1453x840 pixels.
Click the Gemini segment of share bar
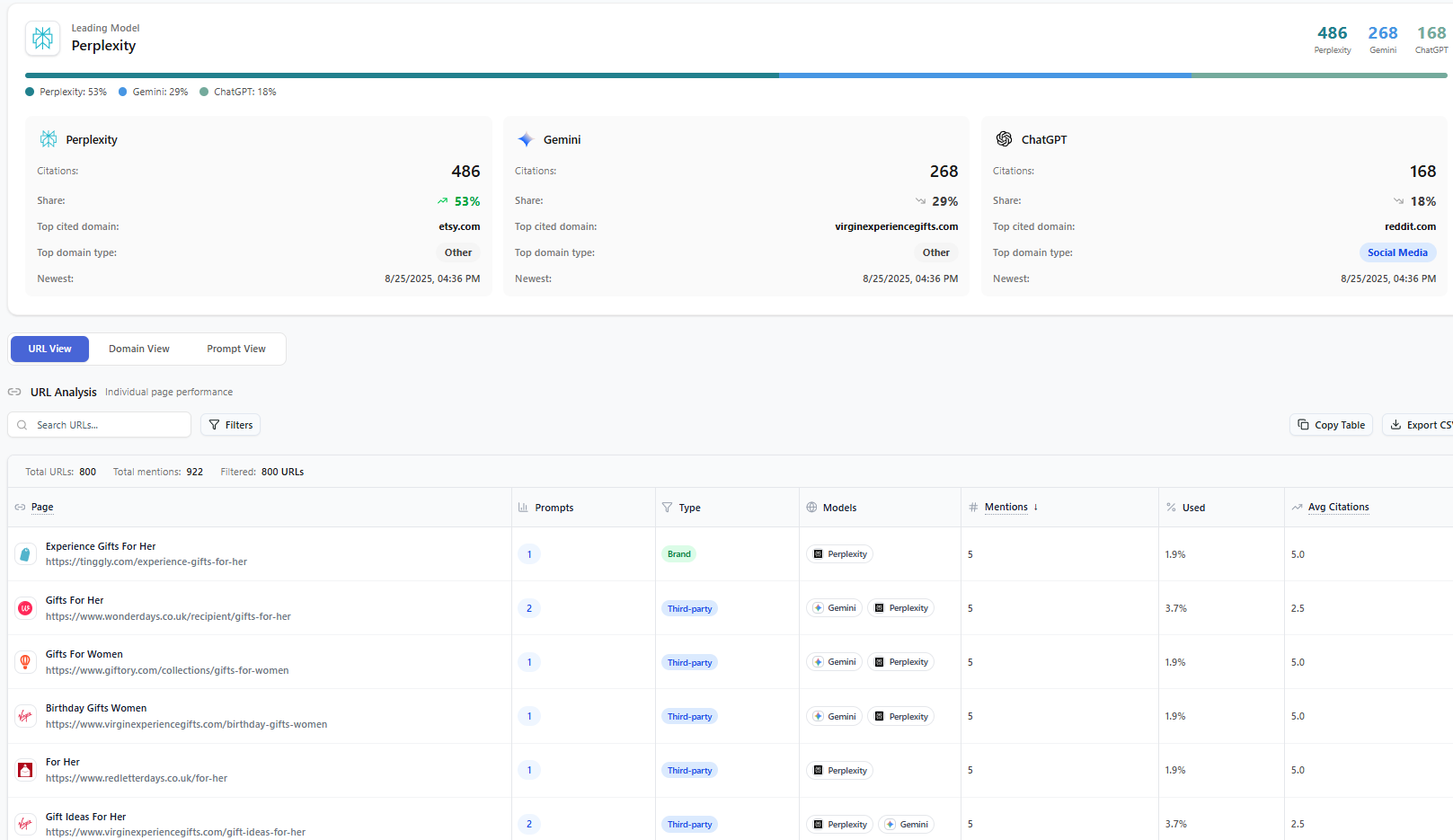985,75
